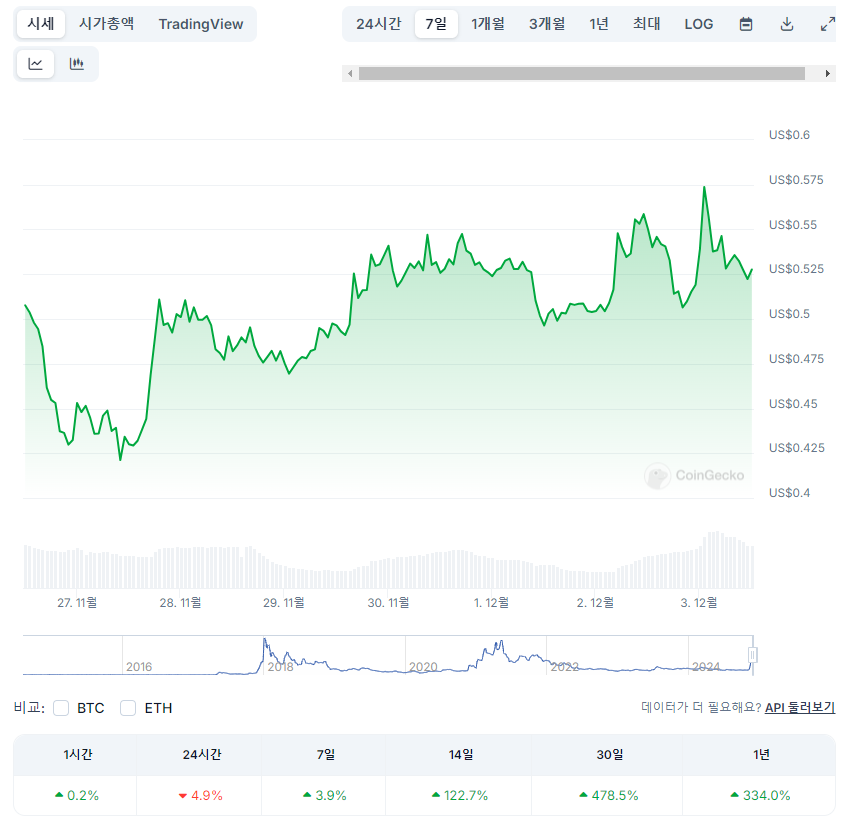Download the chart data
This screenshot has width=862, height=825.
tap(787, 24)
